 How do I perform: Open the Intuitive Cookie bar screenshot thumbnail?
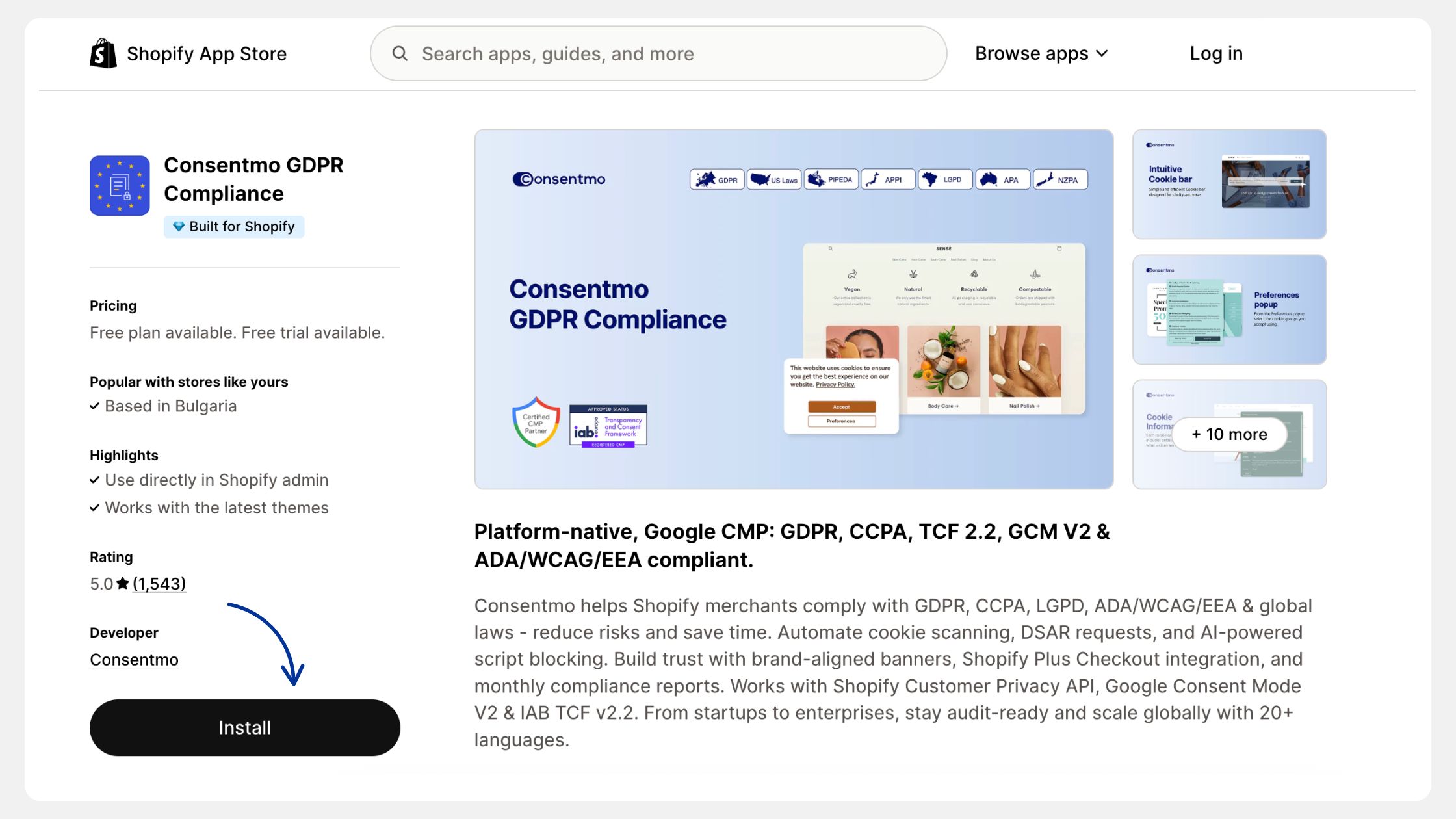point(1228,184)
